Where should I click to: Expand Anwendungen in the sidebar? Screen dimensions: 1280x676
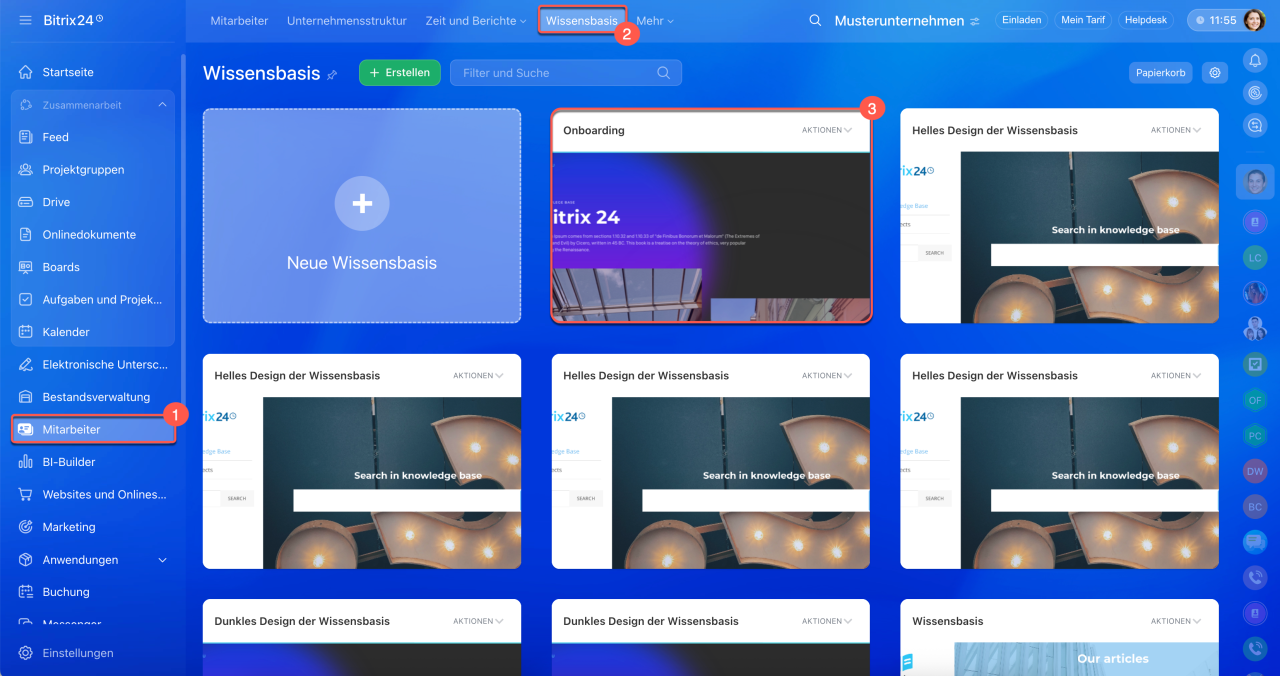pyautogui.click(x=163, y=560)
